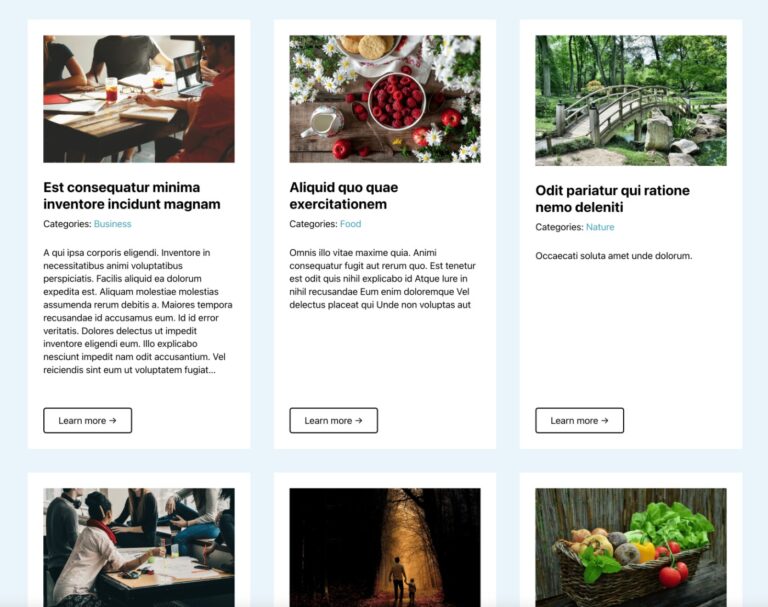768x607 pixels.
Task: Open the group around table image
Action: (139, 547)
